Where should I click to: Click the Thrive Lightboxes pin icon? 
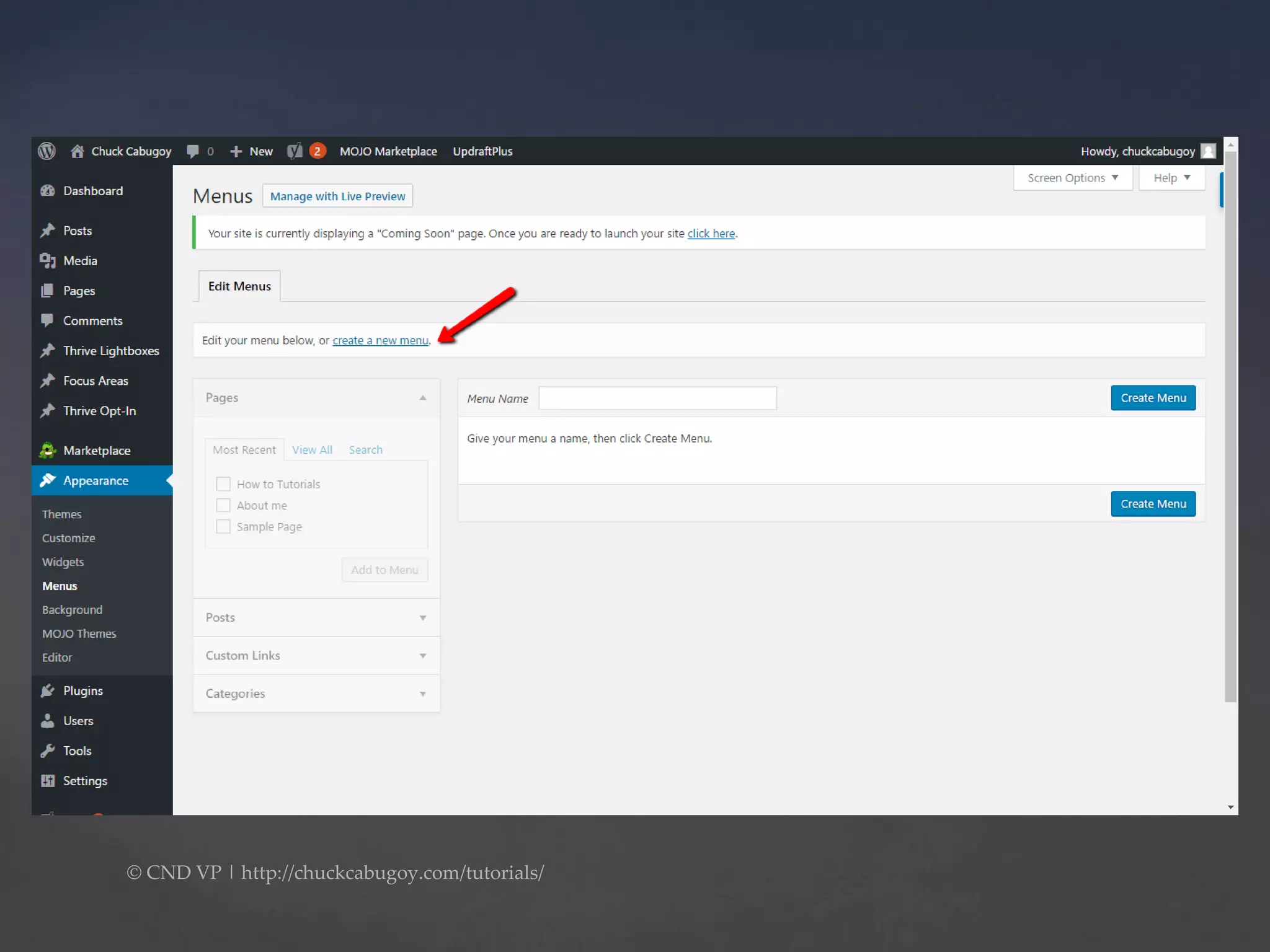point(48,351)
